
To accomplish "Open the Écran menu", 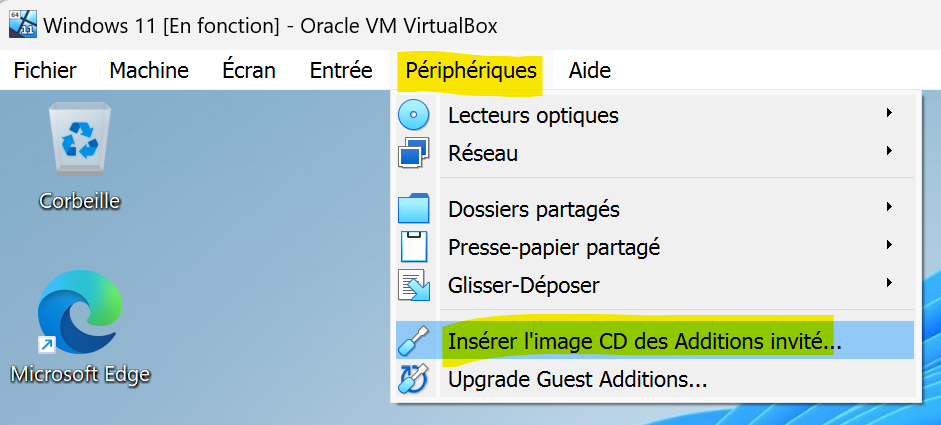I will tap(248, 70).
